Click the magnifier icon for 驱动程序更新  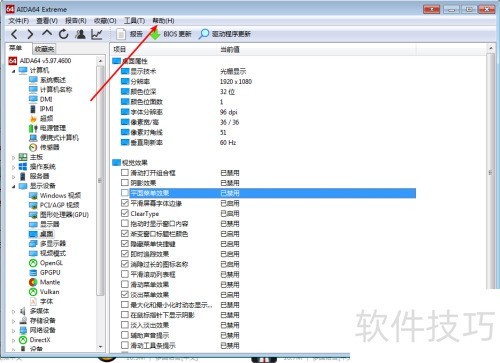coord(204,34)
